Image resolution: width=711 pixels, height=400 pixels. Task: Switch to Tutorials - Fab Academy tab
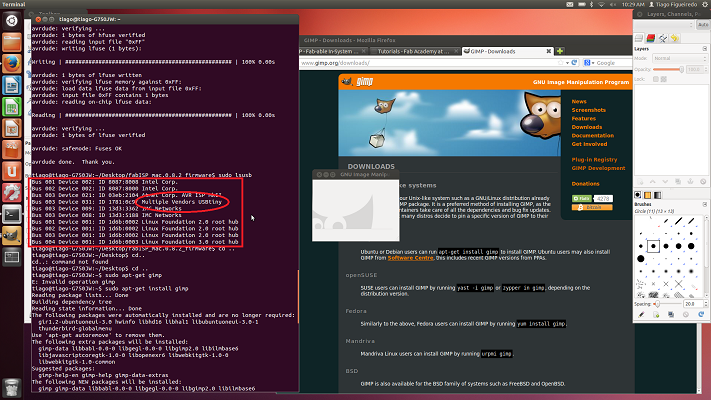[413, 51]
